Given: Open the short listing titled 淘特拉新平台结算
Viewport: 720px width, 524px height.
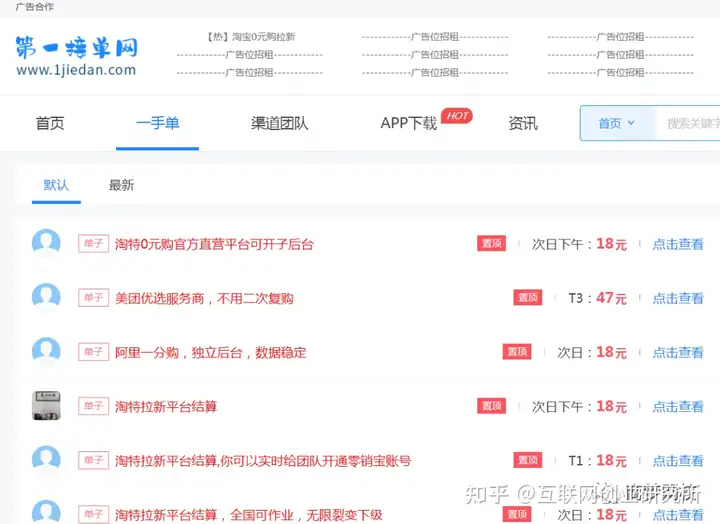Looking at the screenshot, I should (x=166, y=406).
